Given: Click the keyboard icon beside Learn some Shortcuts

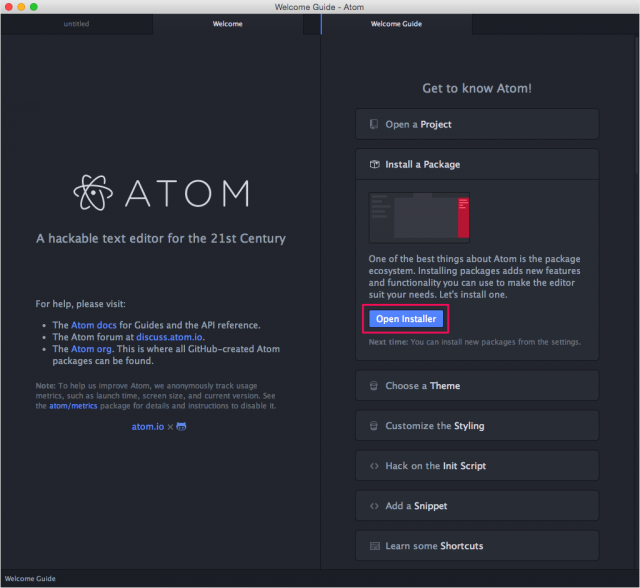Looking at the screenshot, I should pyautogui.click(x=374, y=546).
